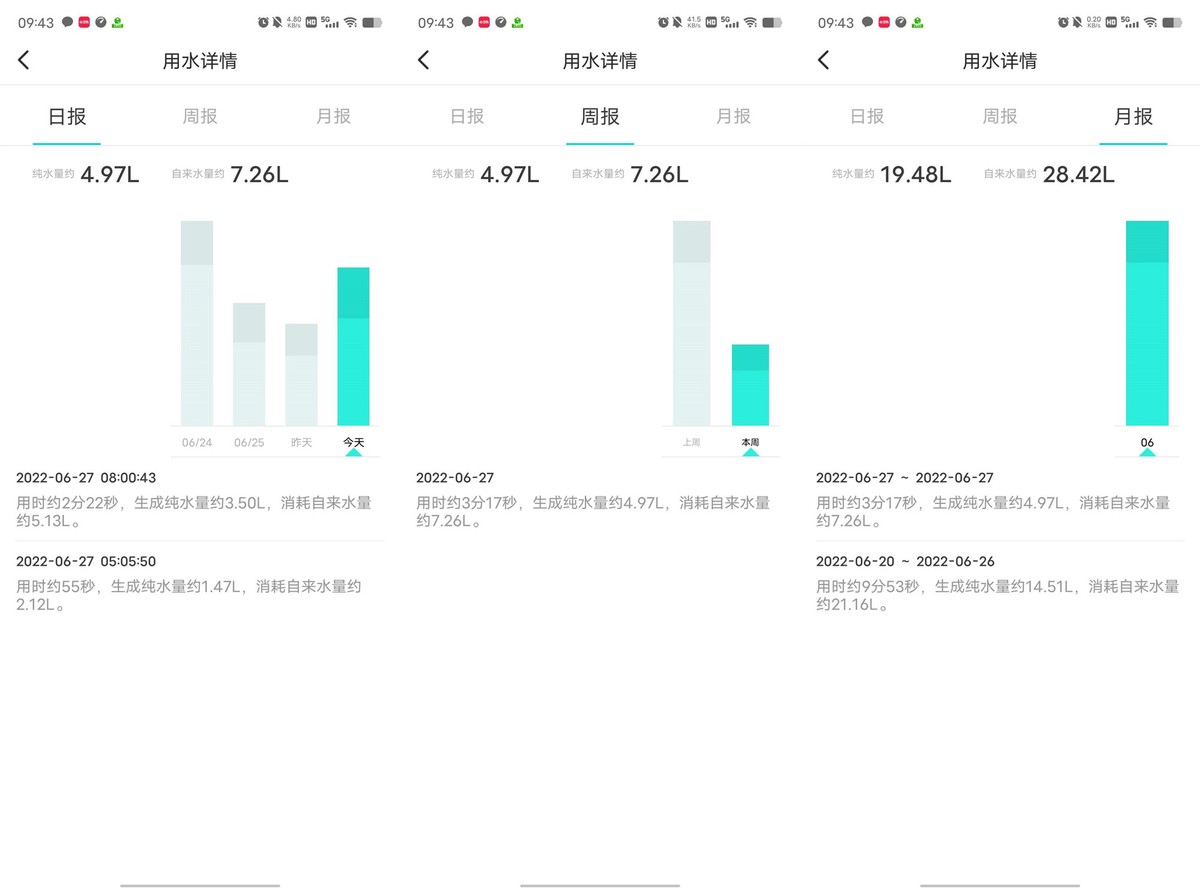Tap the 昨天 bar in daily chart
This screenshot has width=1200, height=888.
point(301,375)
